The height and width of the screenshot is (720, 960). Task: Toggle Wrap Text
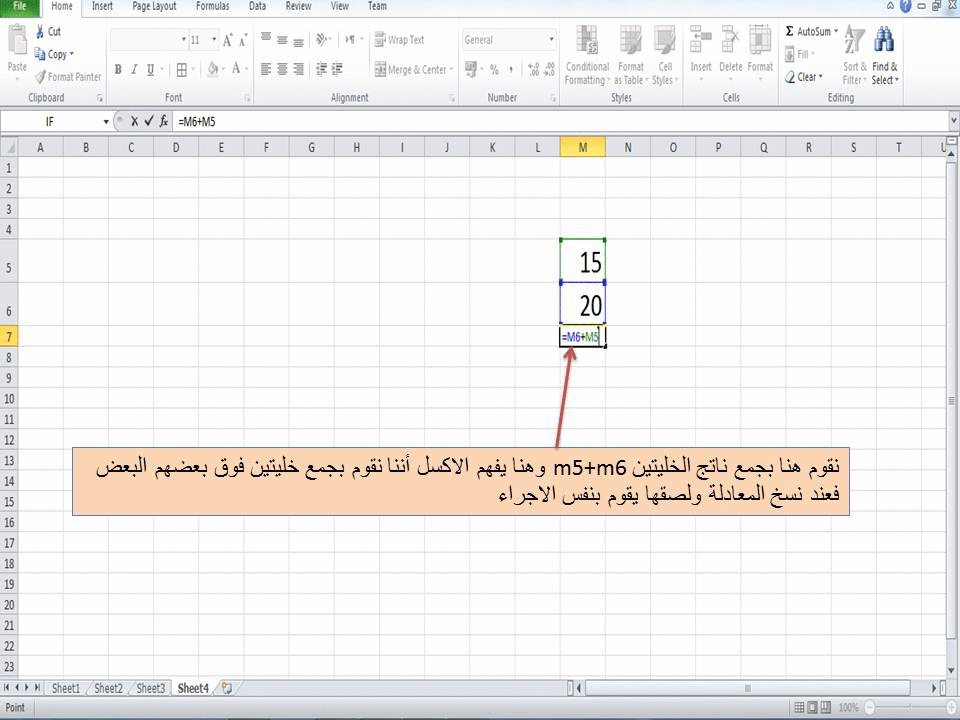pyautogui.click(x=399, y=40)
